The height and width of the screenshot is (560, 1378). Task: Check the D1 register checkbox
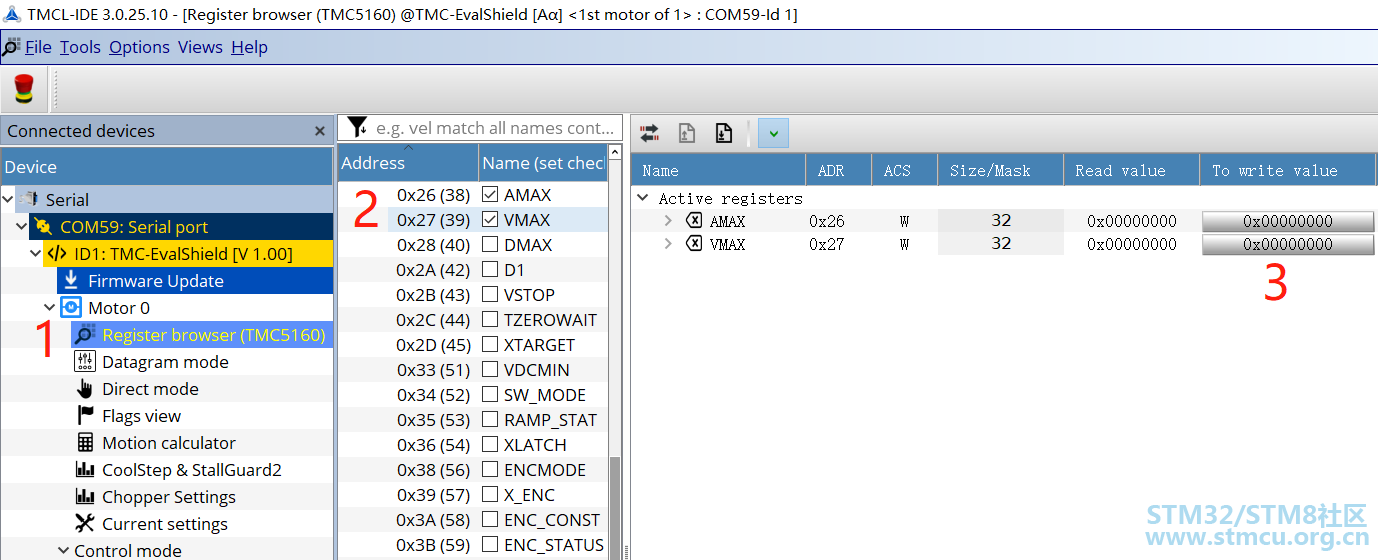pos(490,269)
